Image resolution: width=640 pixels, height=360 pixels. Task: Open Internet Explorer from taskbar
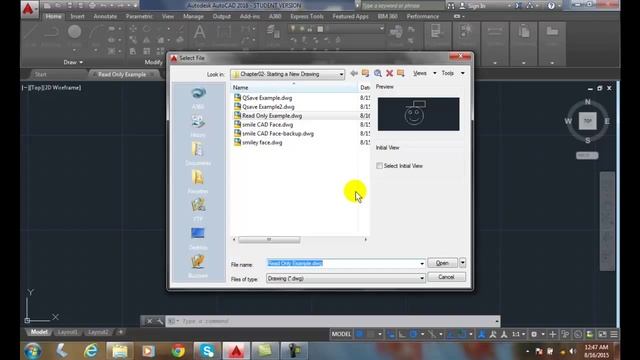click(x=91, y=351)
